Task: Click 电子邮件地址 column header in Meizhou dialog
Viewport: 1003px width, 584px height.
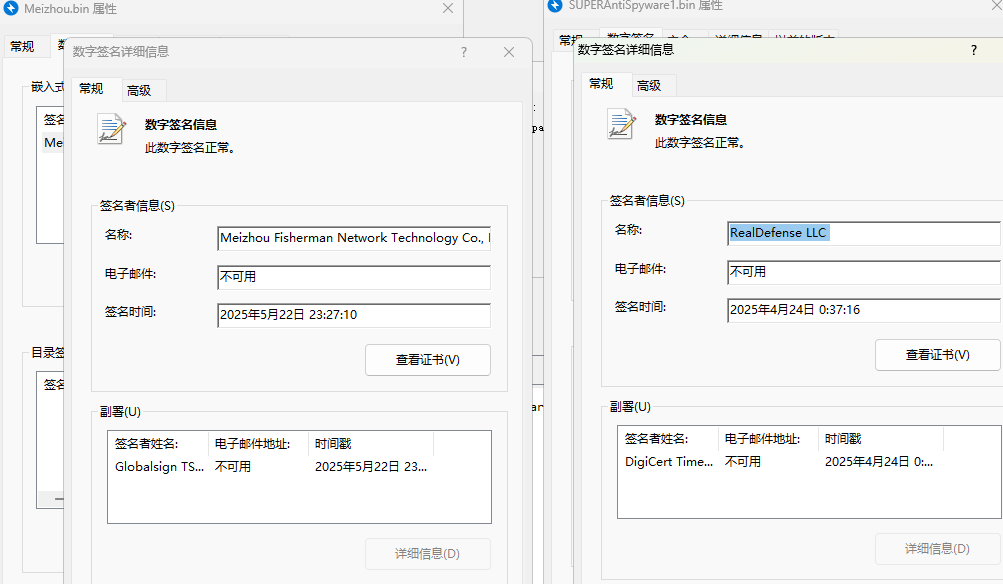Action: coord(258,444)
